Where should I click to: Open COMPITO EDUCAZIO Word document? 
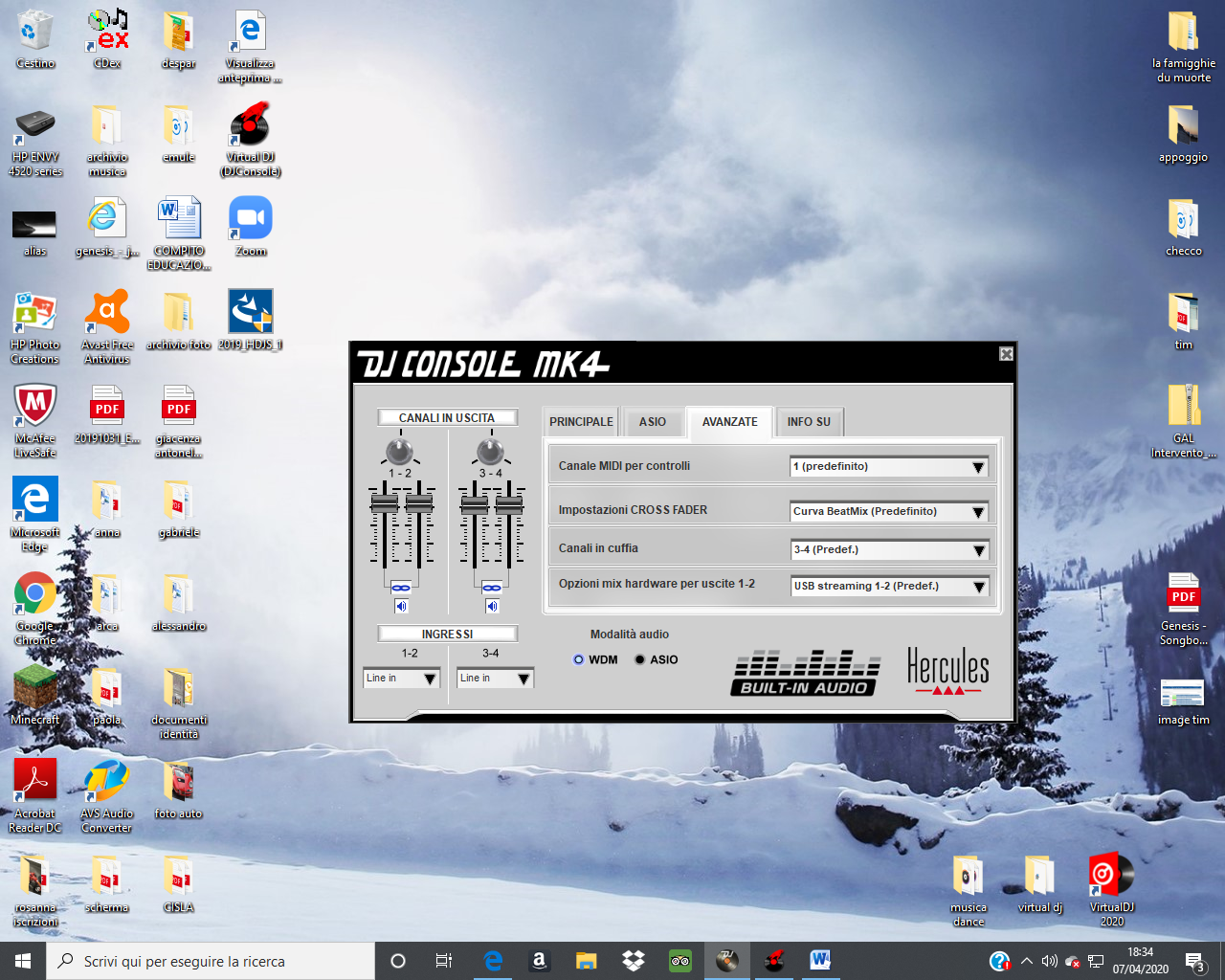point(179,234)
